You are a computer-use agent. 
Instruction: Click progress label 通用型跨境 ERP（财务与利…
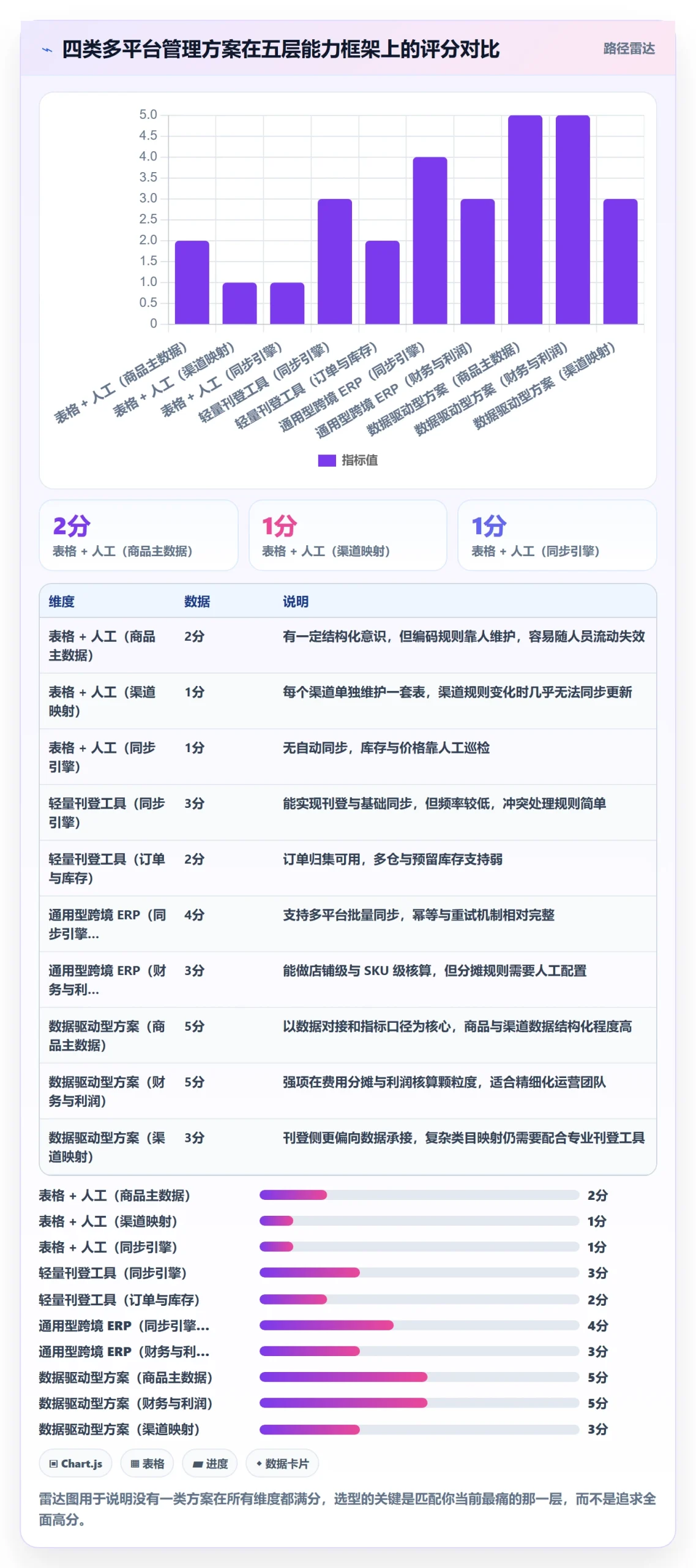tap(124, 1351)
